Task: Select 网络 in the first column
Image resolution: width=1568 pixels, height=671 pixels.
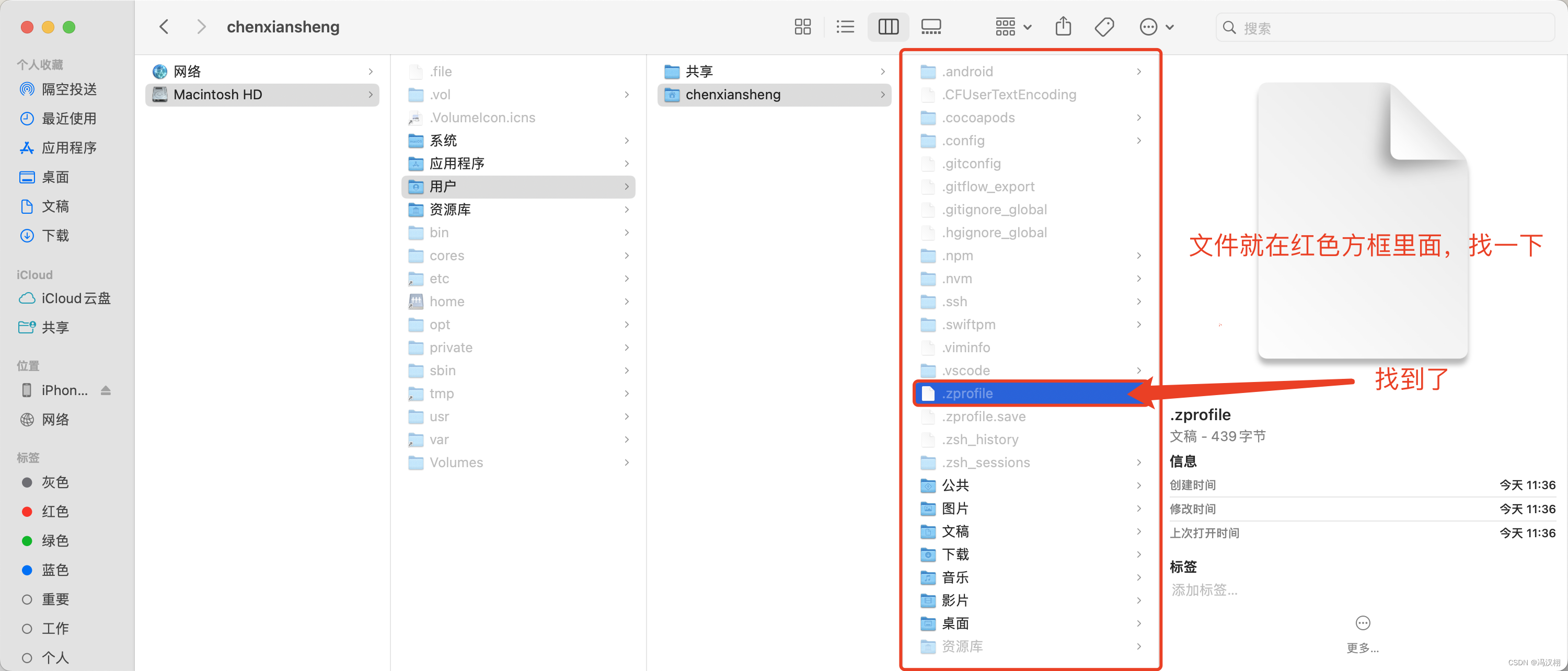Action: (x=262, y=71)
